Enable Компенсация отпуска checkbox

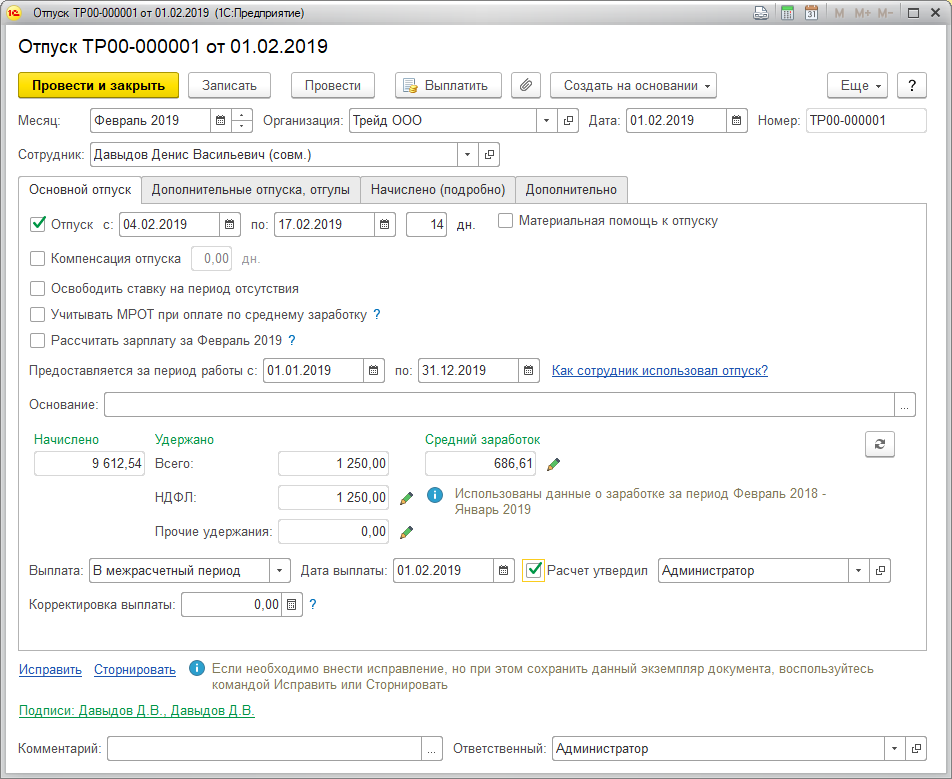[x=38, y=259]
